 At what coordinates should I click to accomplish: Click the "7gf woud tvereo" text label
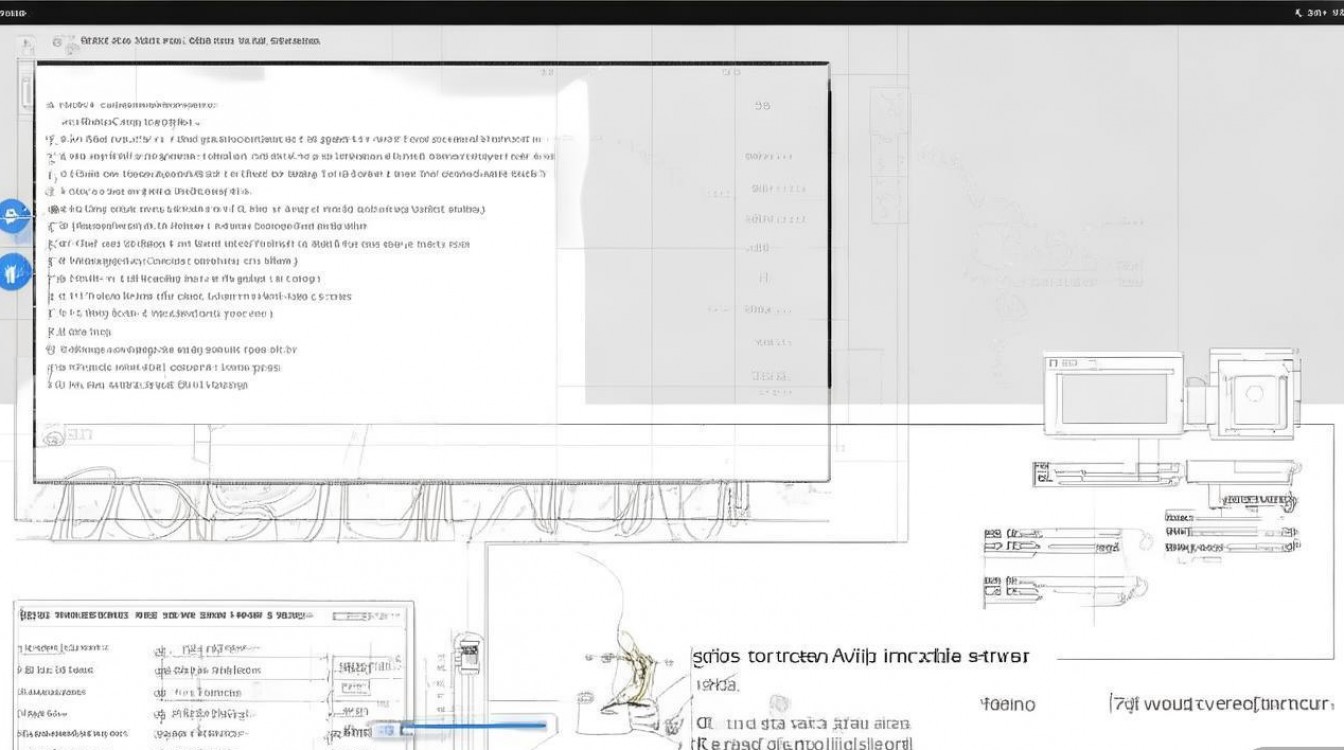[x=1221, y=704]
